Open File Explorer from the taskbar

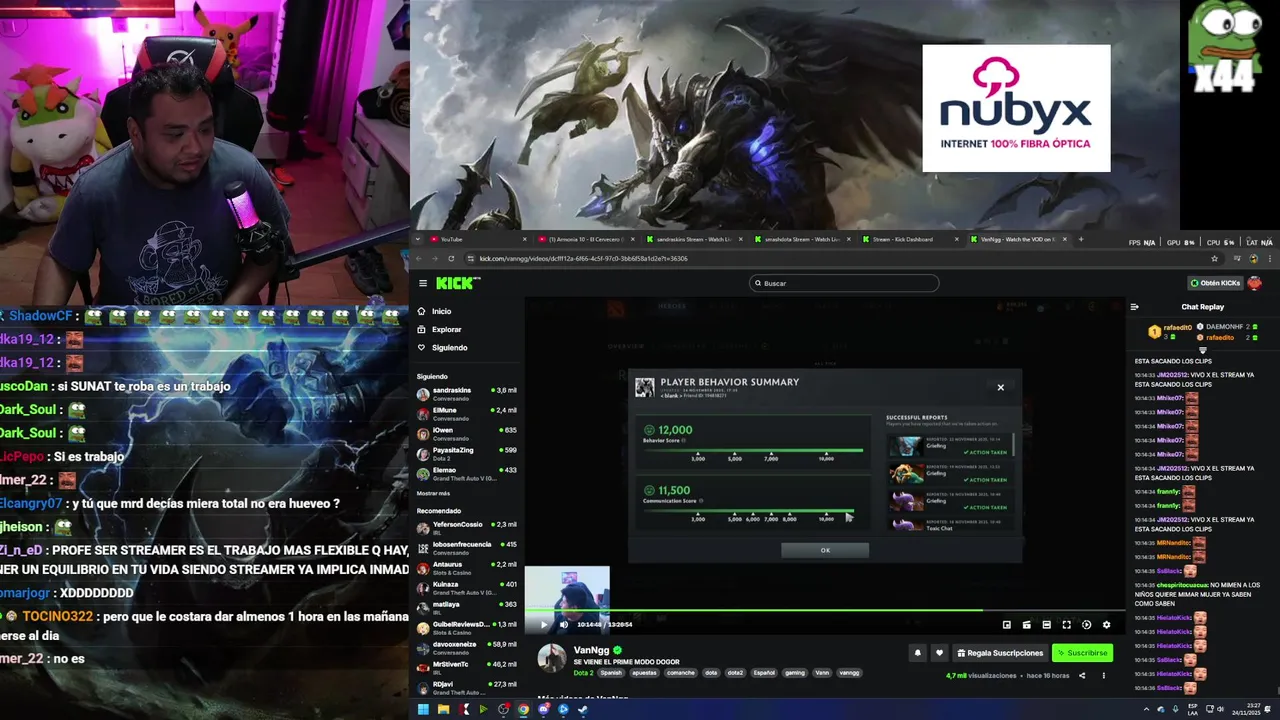(x=443, y=710)
